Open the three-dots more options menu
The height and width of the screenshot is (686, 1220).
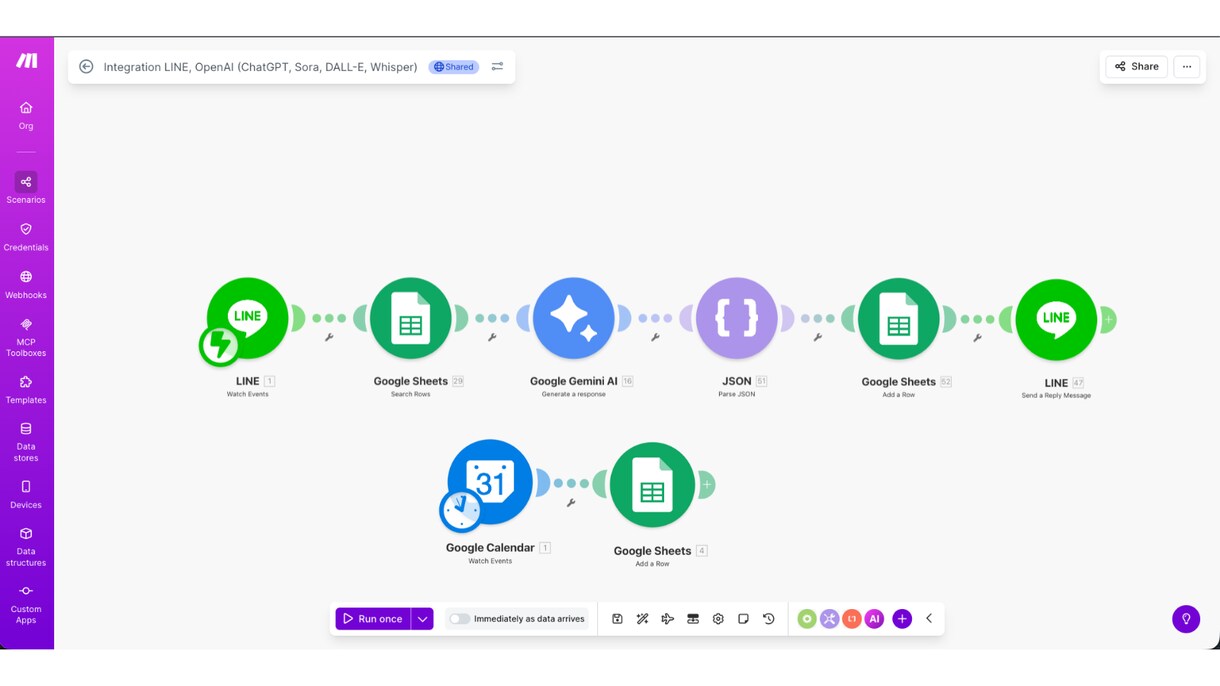pos(1187,67)
